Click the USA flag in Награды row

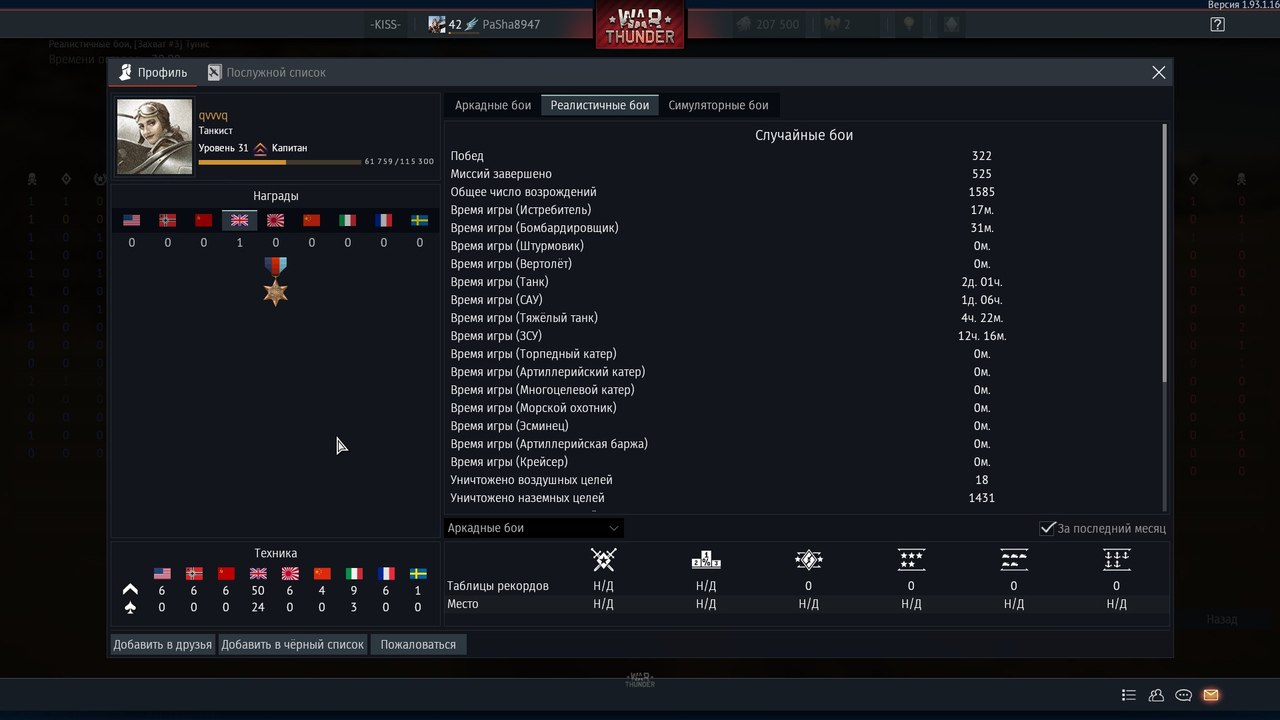click(x=132, y=220)
